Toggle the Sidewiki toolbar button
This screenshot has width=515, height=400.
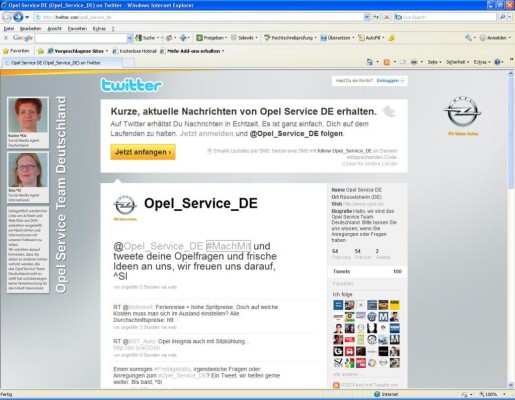(244, 38)
